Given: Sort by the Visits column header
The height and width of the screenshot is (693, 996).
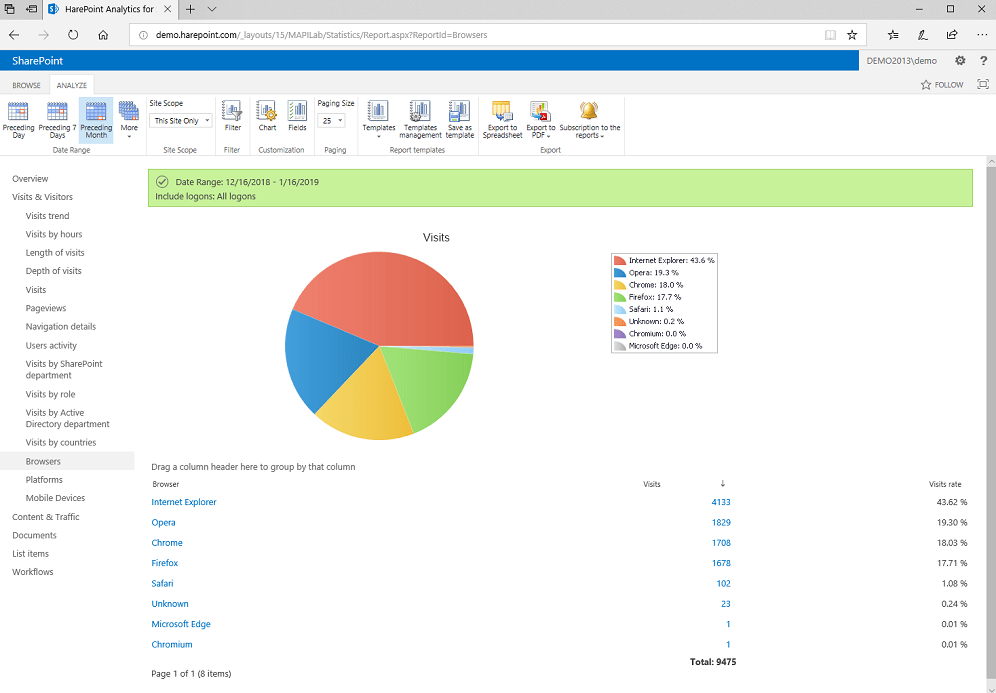Looking at the screenshot, I should [x=652, y=484].
